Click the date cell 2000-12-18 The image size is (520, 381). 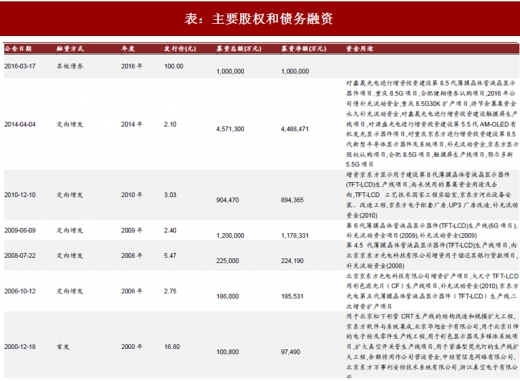click(x=20, y=347)
